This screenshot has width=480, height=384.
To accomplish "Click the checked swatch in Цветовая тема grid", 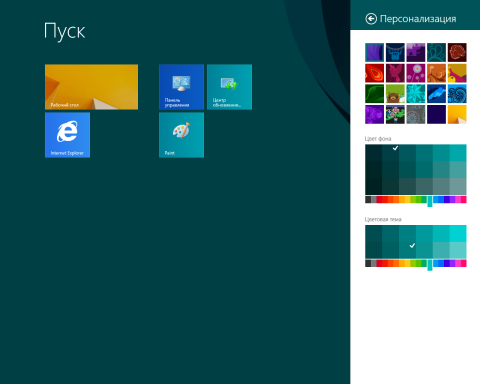I will point(407,250).
